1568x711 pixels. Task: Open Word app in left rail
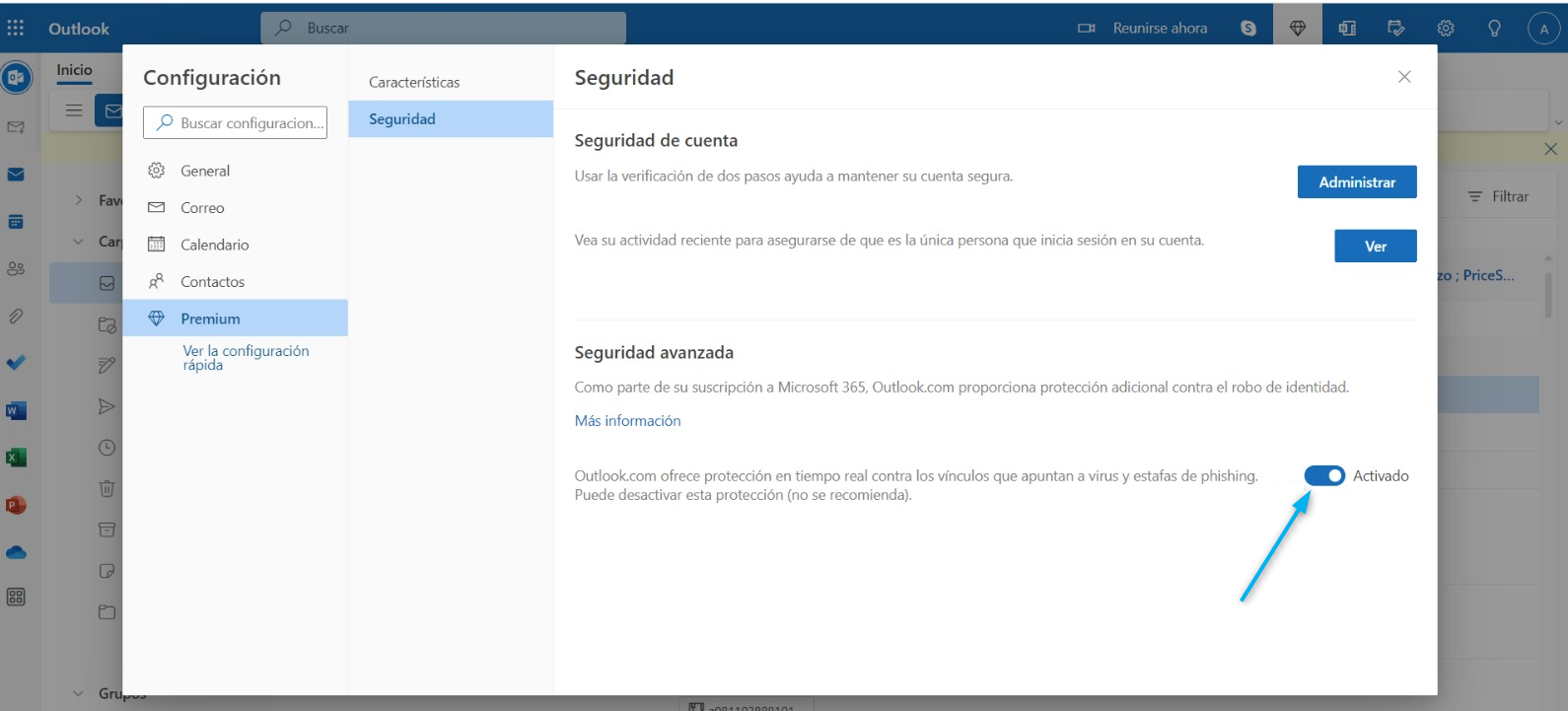(16, 410)
